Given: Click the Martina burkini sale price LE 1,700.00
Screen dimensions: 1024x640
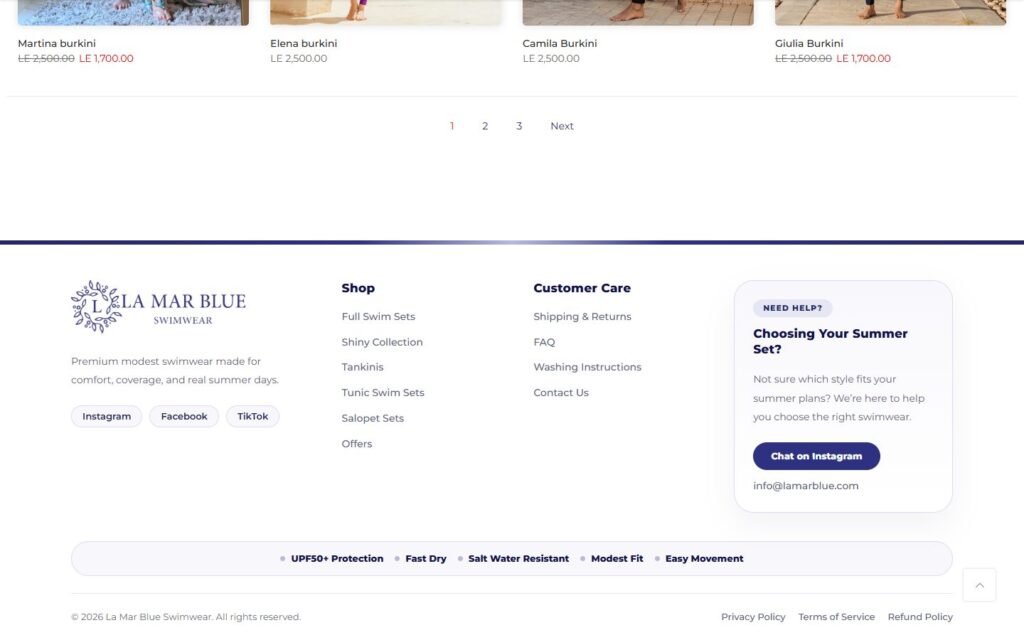Looking at the screenshot, I should [x=106, y=59].
